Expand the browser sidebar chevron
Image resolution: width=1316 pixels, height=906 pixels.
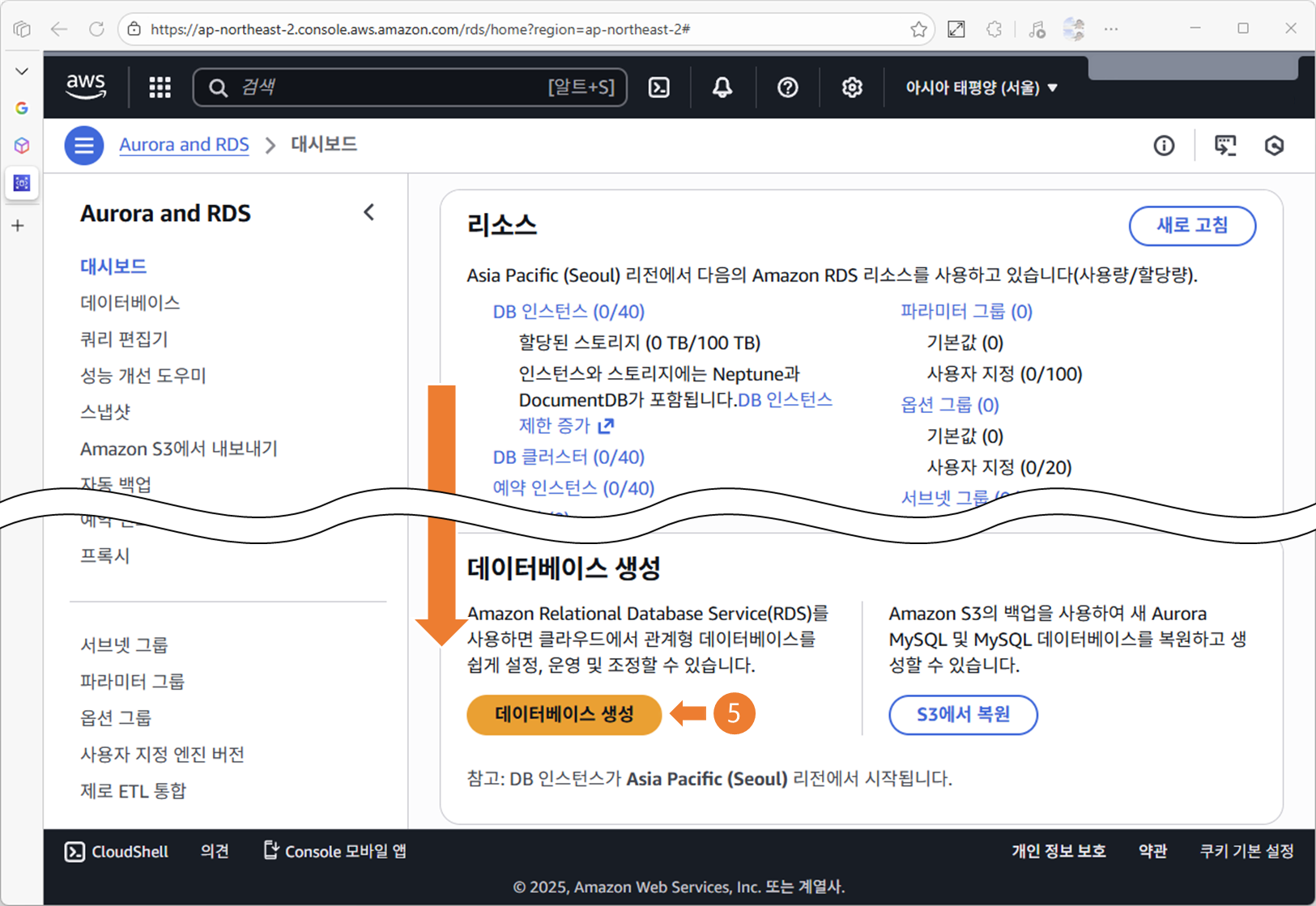22,71
